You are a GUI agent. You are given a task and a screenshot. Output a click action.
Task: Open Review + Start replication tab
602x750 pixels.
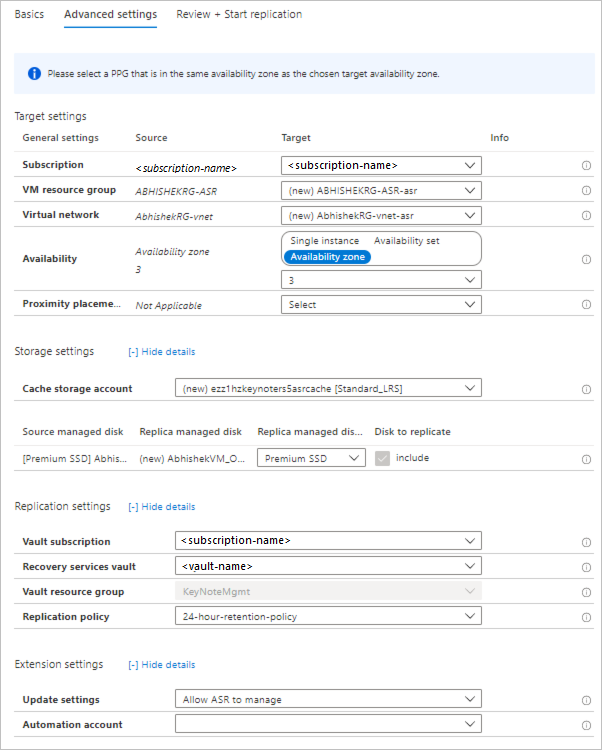coord(239,14)
